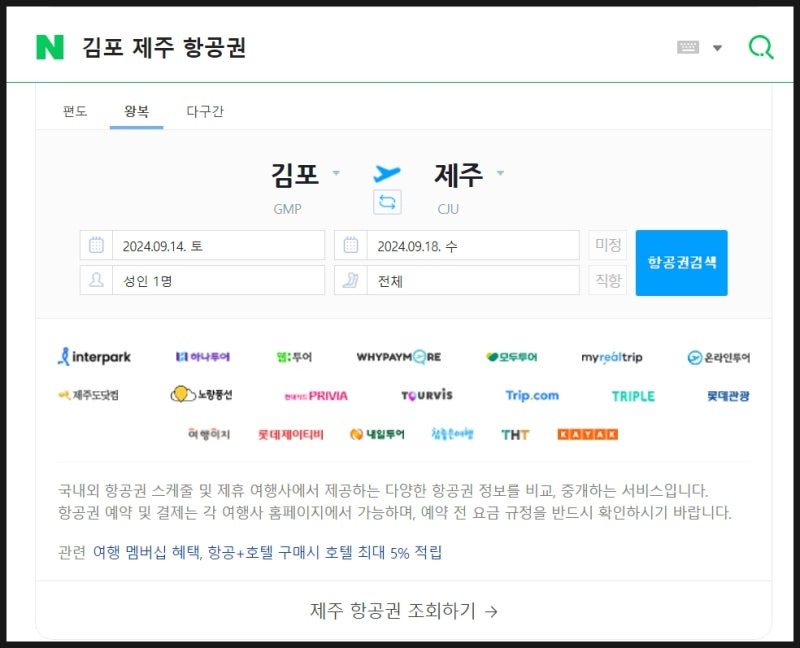Click the 롯데관광 logo
Image resolution: width=800 pixels, height=648 pixels.
pyautogui.click(x=728, y=396)
